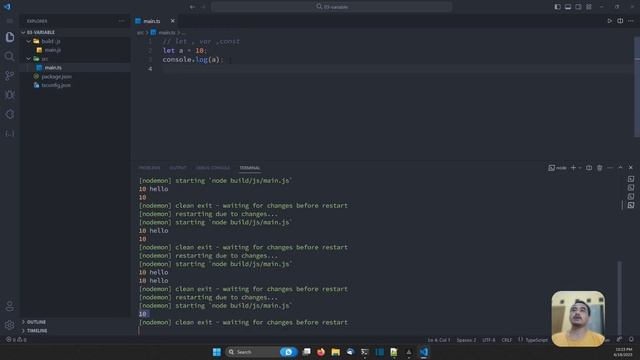Click the Run file play icon
The width and height of the screenshot is (640, 360).
tap(609, 21)
